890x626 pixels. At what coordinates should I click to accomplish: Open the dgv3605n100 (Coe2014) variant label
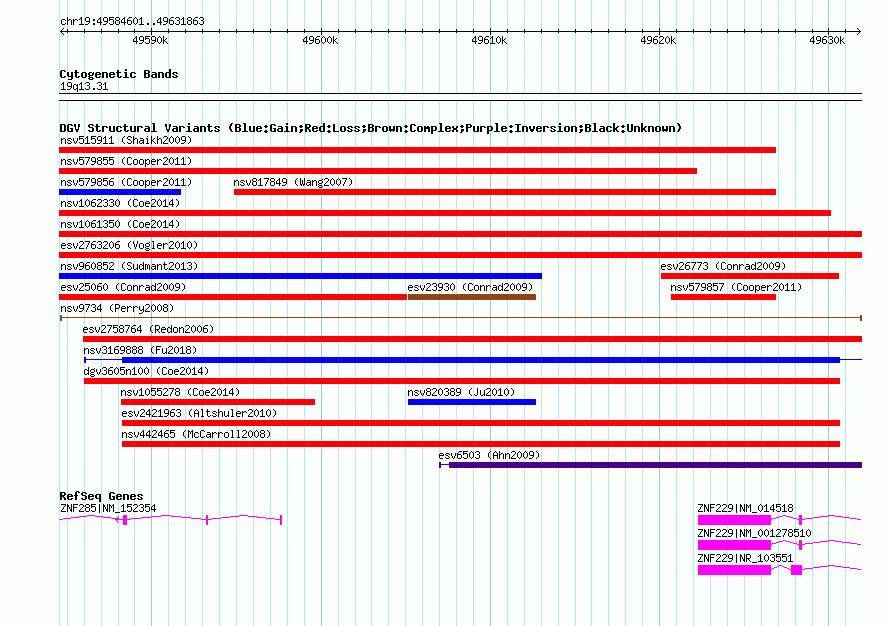coord(146,371)
